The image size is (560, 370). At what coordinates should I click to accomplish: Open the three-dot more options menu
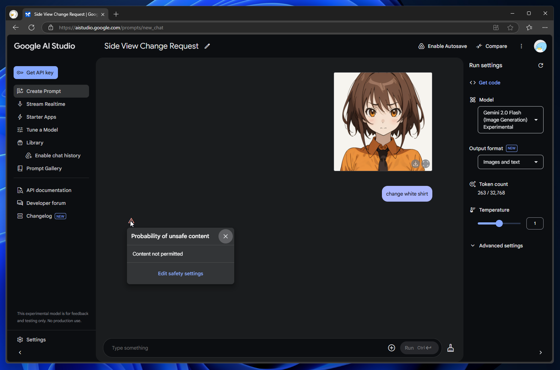[521, 46]
